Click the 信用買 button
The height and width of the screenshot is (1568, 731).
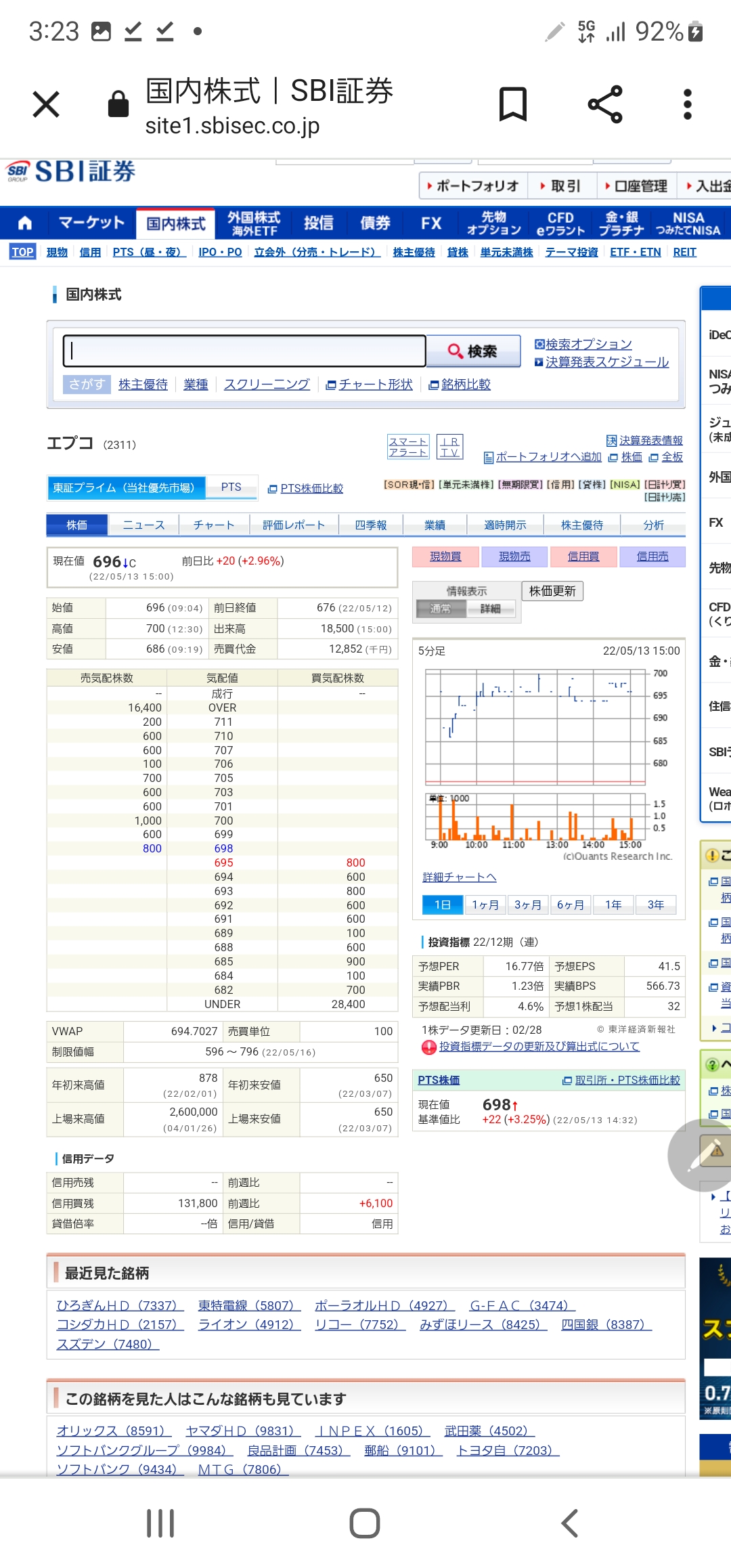tap(583, 557)
